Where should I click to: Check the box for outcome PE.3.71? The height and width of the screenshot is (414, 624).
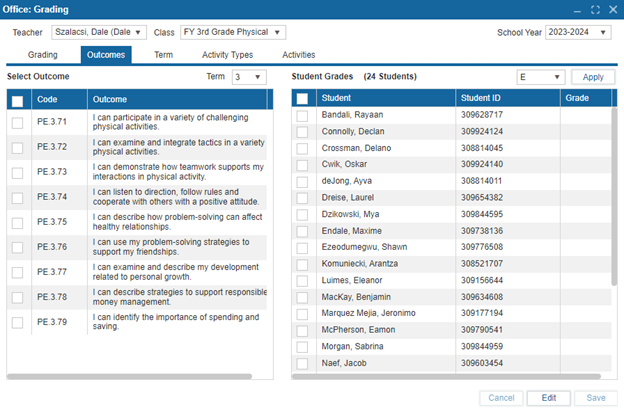pos(17,122)
